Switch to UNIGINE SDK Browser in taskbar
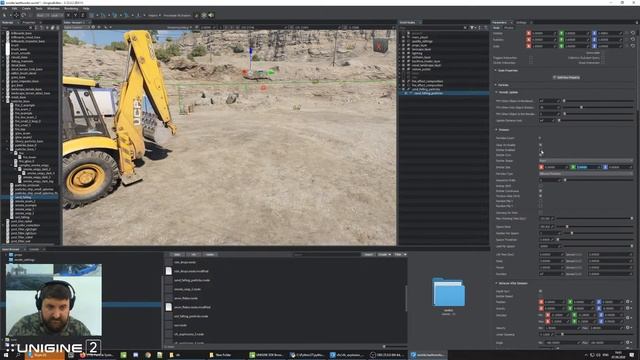 (x=267, y=355)
